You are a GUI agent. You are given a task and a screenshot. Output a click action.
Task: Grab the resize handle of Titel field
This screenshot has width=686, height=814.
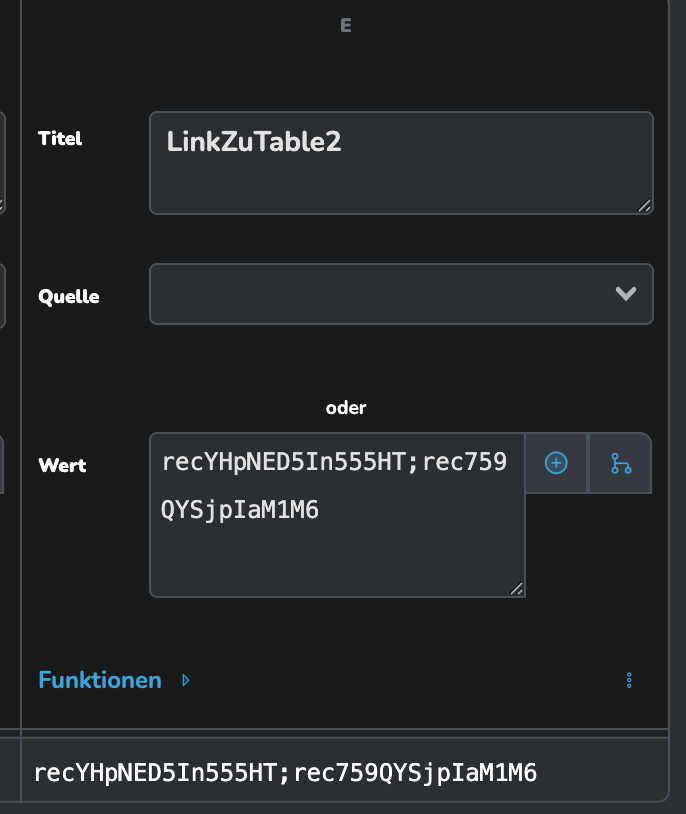pyautogui.click(x=644, y=206)
